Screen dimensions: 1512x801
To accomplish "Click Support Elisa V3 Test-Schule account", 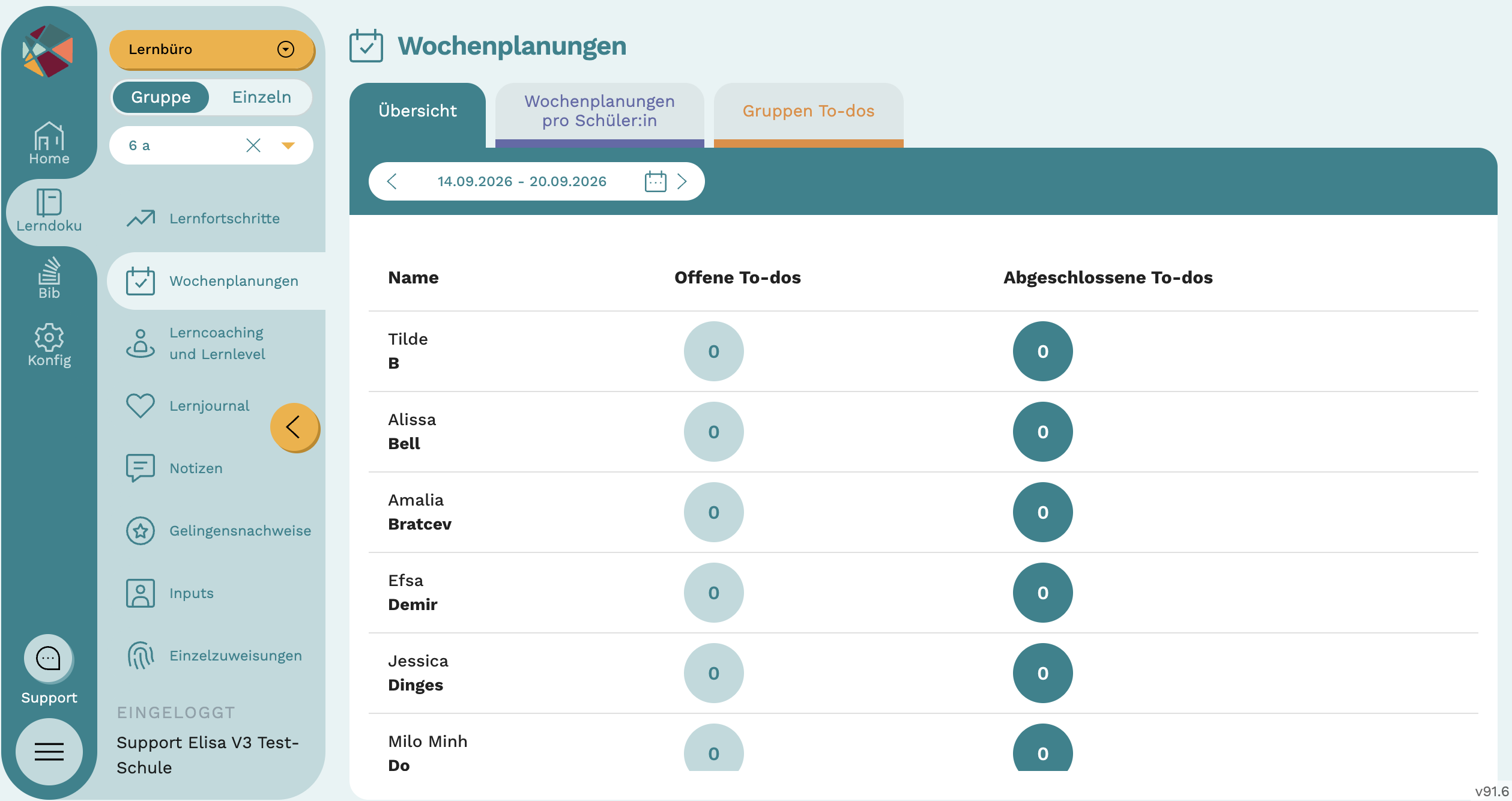I will [x=208, y=755].
